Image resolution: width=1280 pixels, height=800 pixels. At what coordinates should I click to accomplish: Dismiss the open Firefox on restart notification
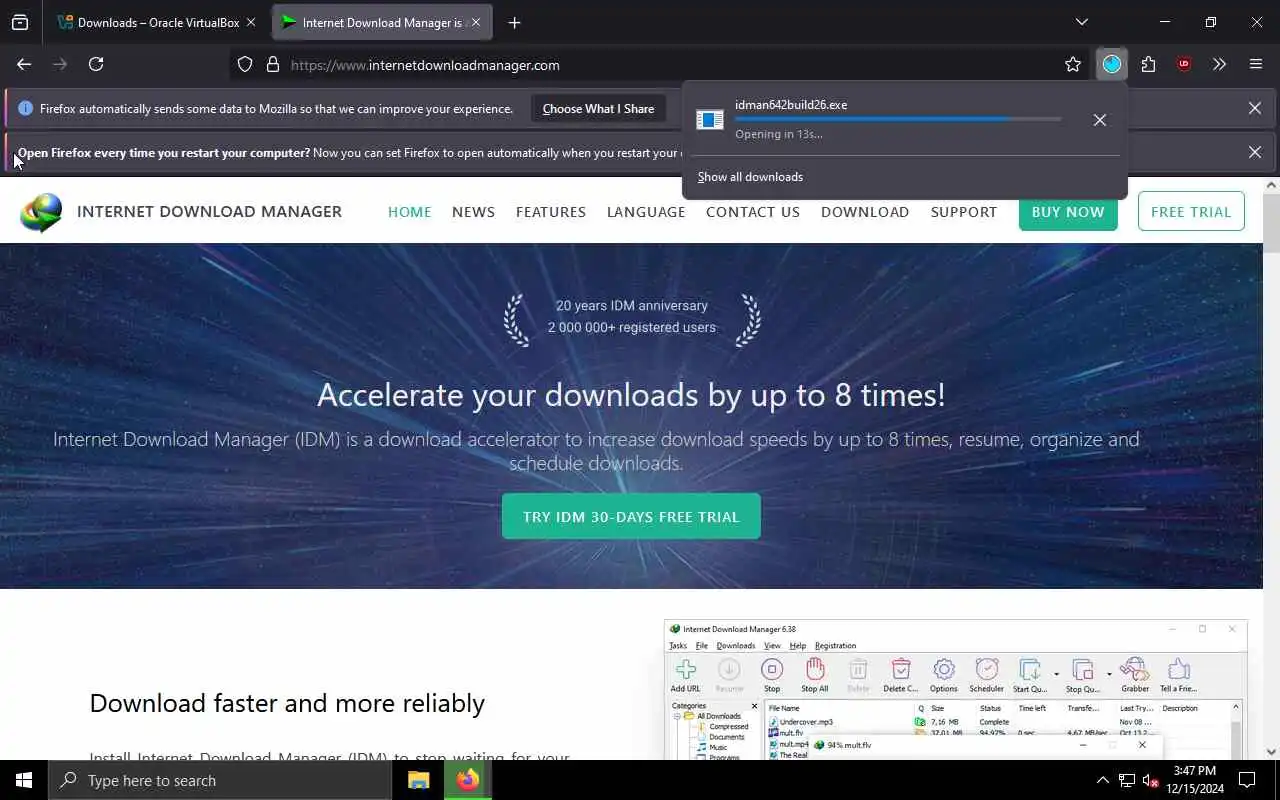(1255, 152)
